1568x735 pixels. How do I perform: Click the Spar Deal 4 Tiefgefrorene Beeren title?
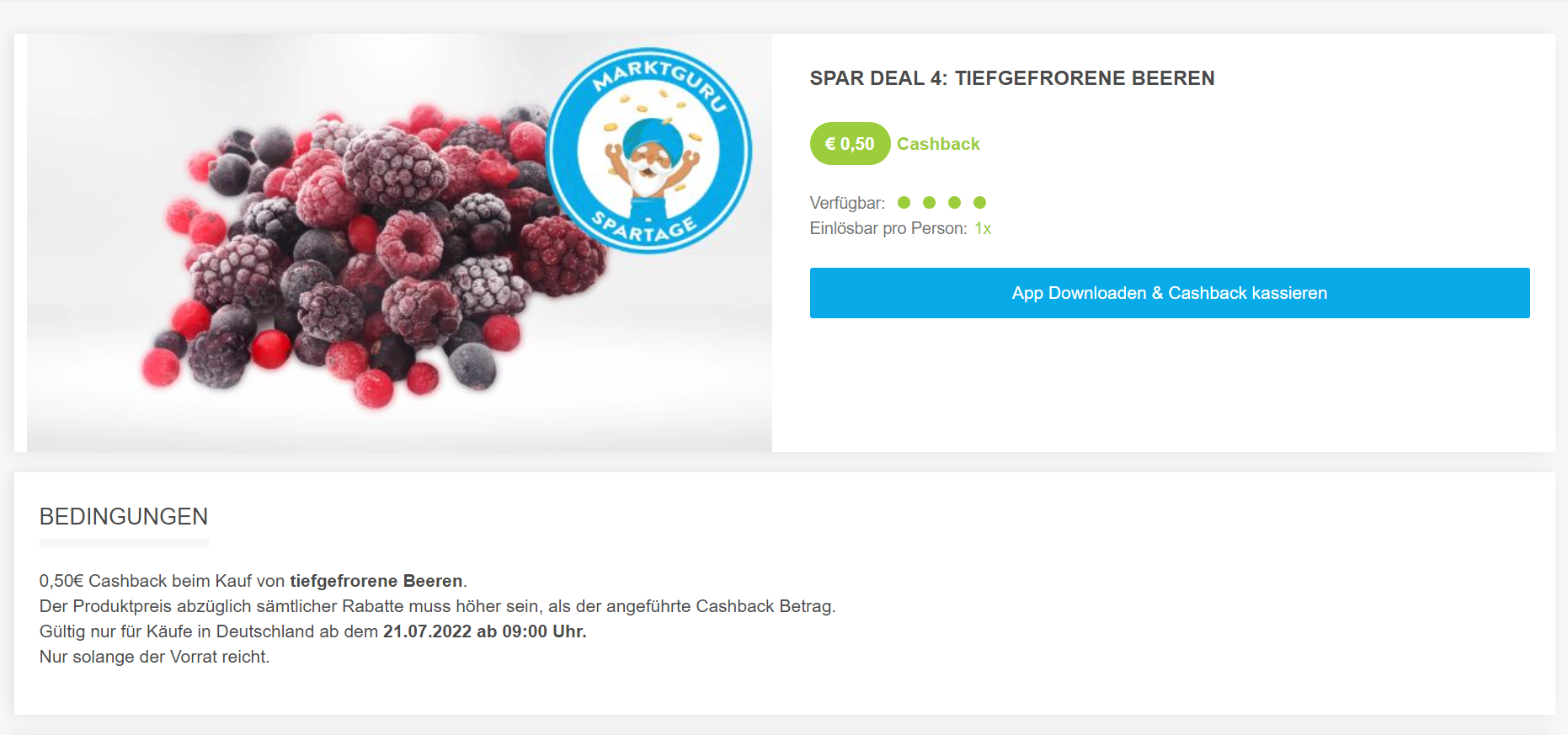click(1012, 78)
